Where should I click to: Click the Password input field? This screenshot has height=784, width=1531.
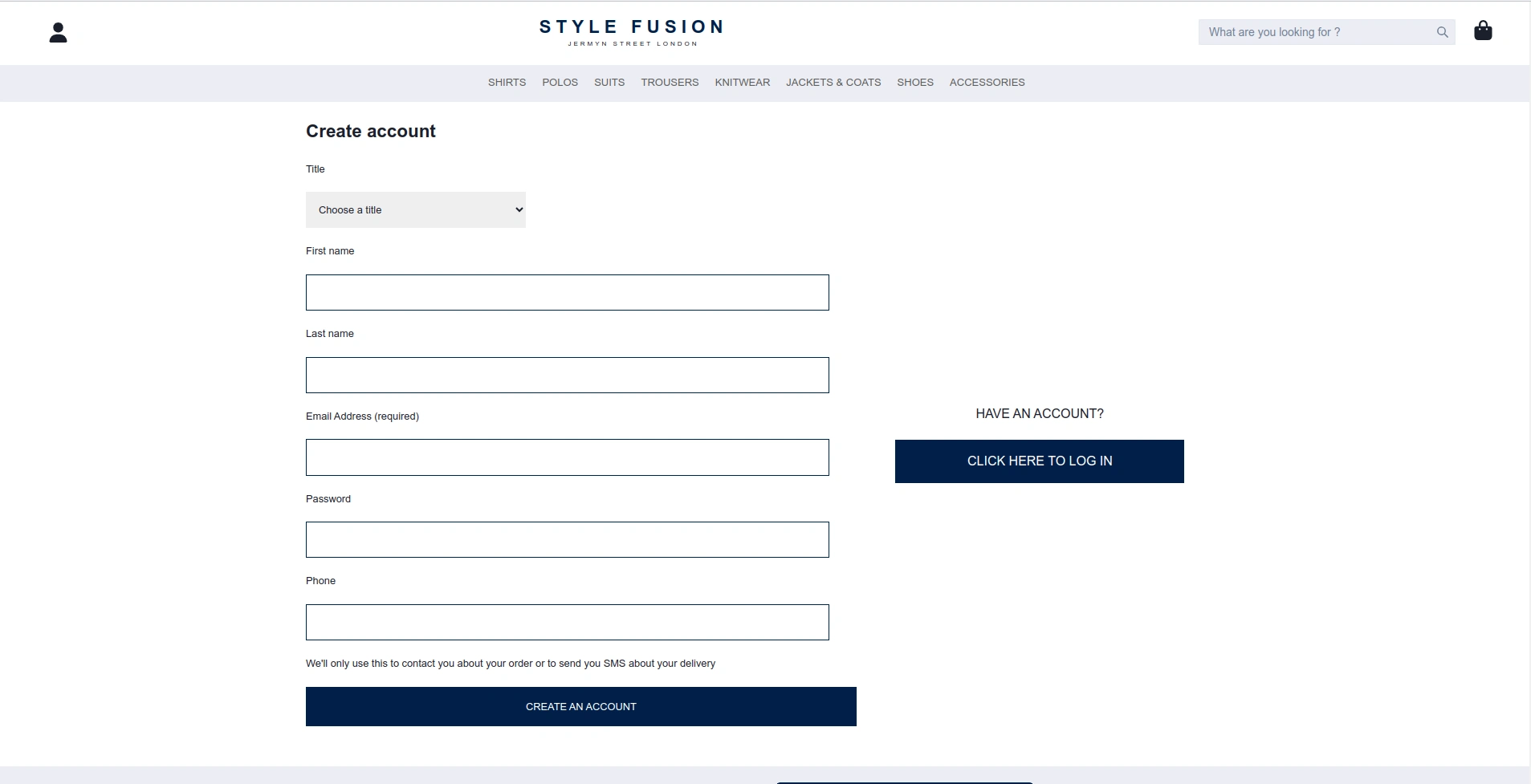[568, 540]
